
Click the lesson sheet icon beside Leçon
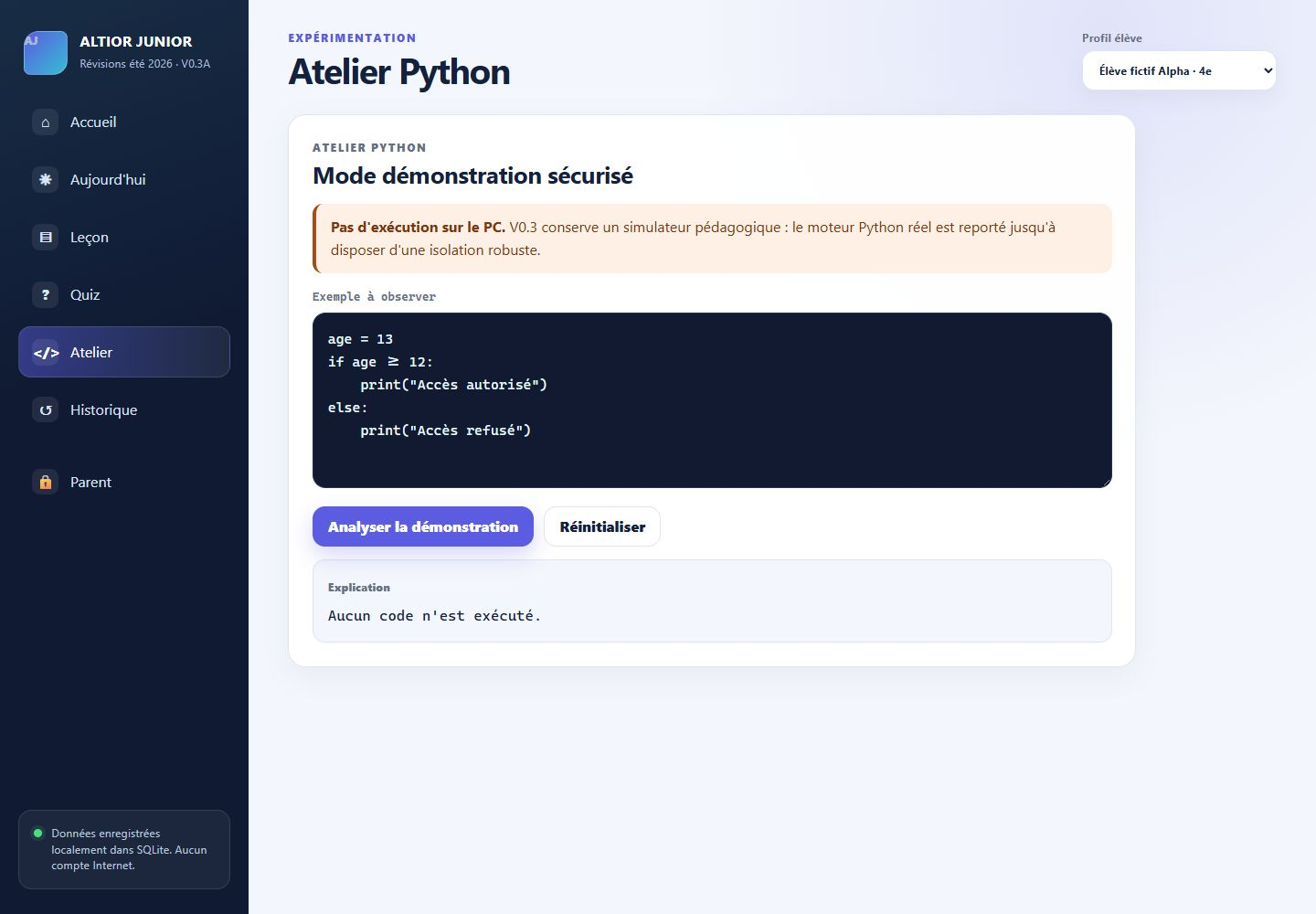46,238
